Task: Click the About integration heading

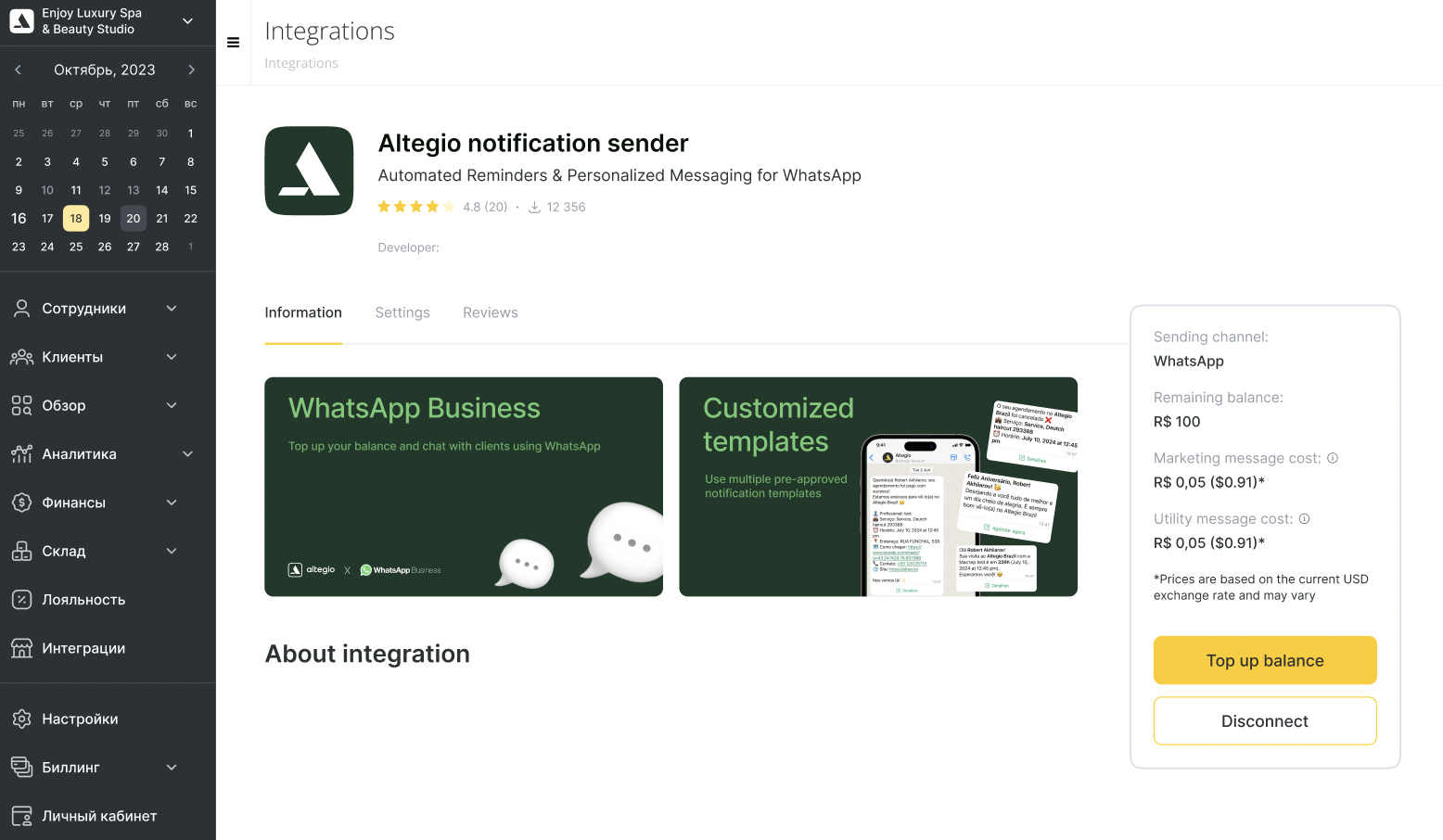Action: pos(367,655)
